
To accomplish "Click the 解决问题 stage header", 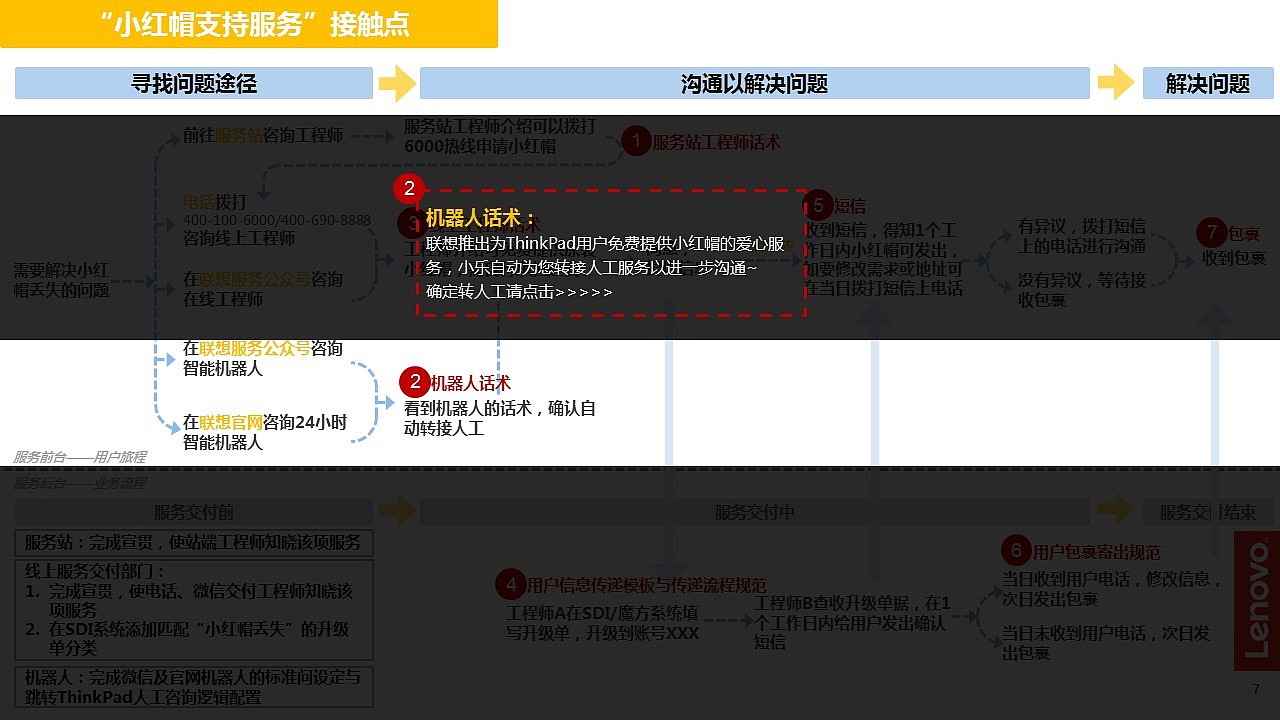I will coord(1208,83).
